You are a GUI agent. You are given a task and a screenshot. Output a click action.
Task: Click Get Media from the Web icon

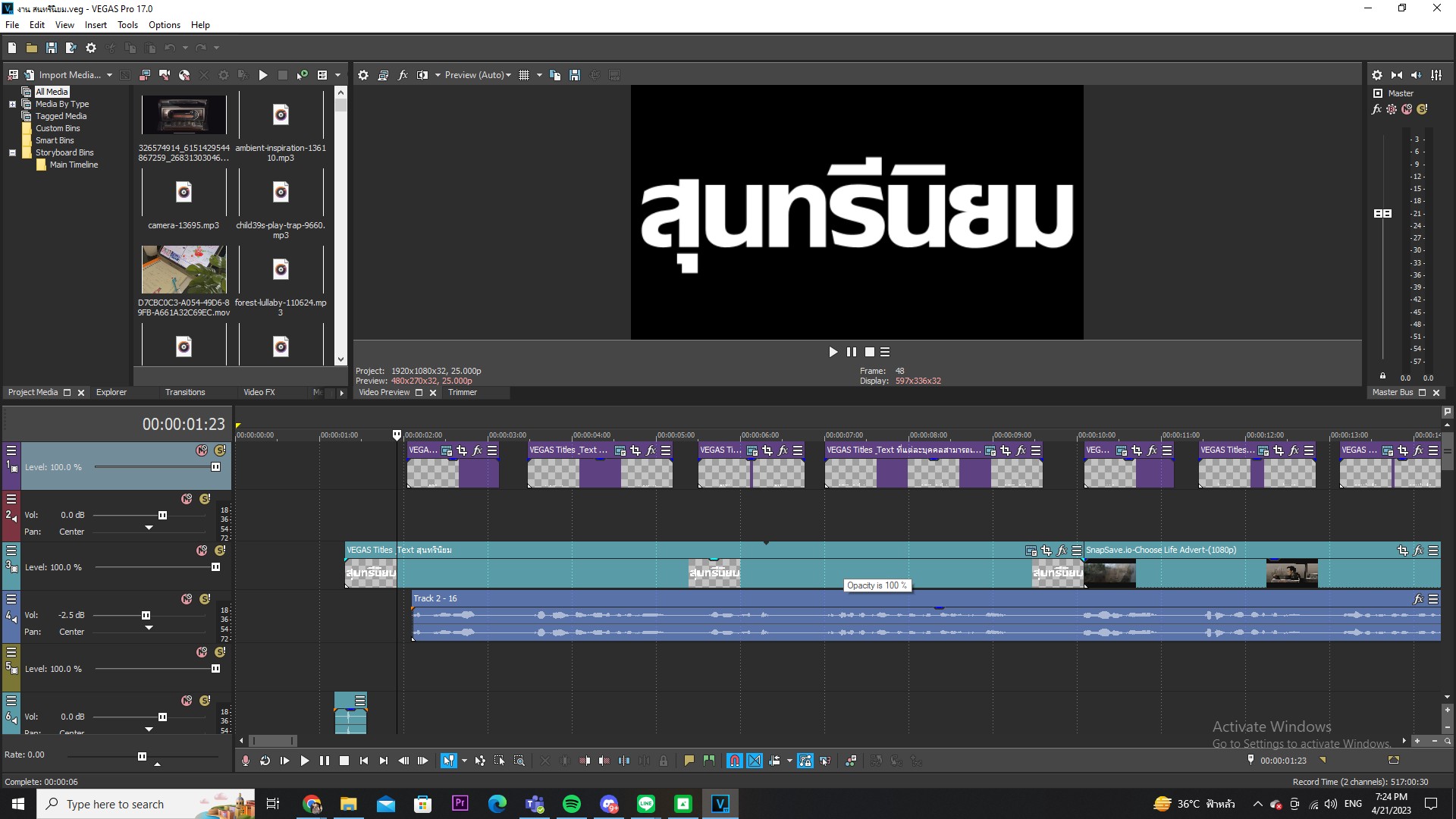pos(184,75)
